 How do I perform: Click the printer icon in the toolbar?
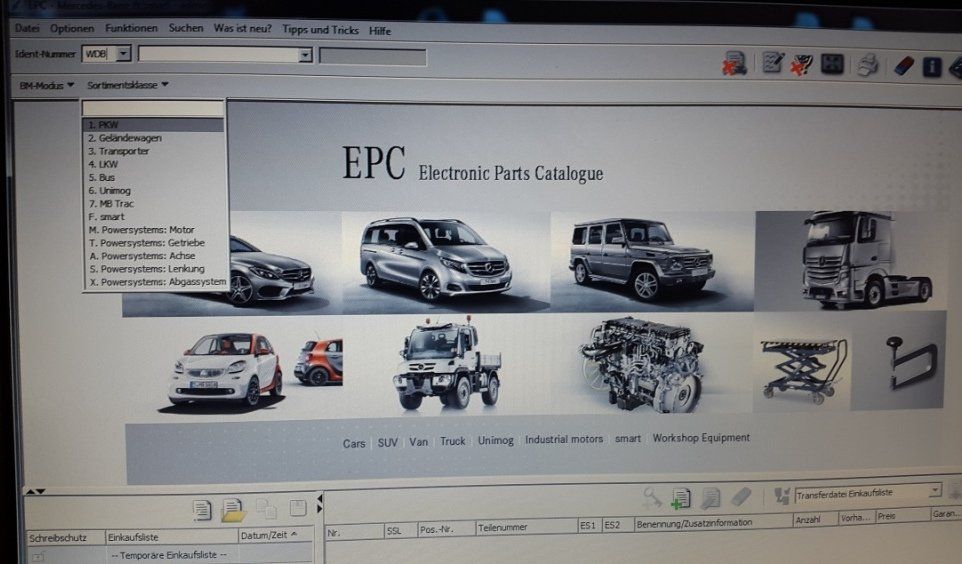click(x=868, y=65)
